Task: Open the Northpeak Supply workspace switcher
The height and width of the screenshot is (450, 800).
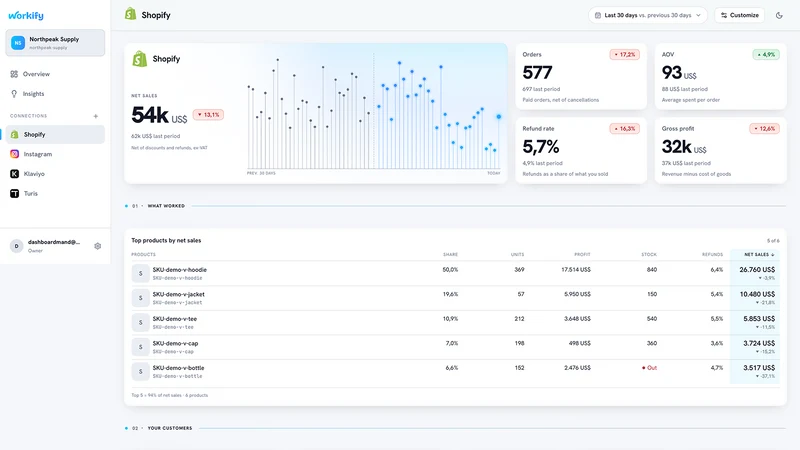Action: (55, 42)
